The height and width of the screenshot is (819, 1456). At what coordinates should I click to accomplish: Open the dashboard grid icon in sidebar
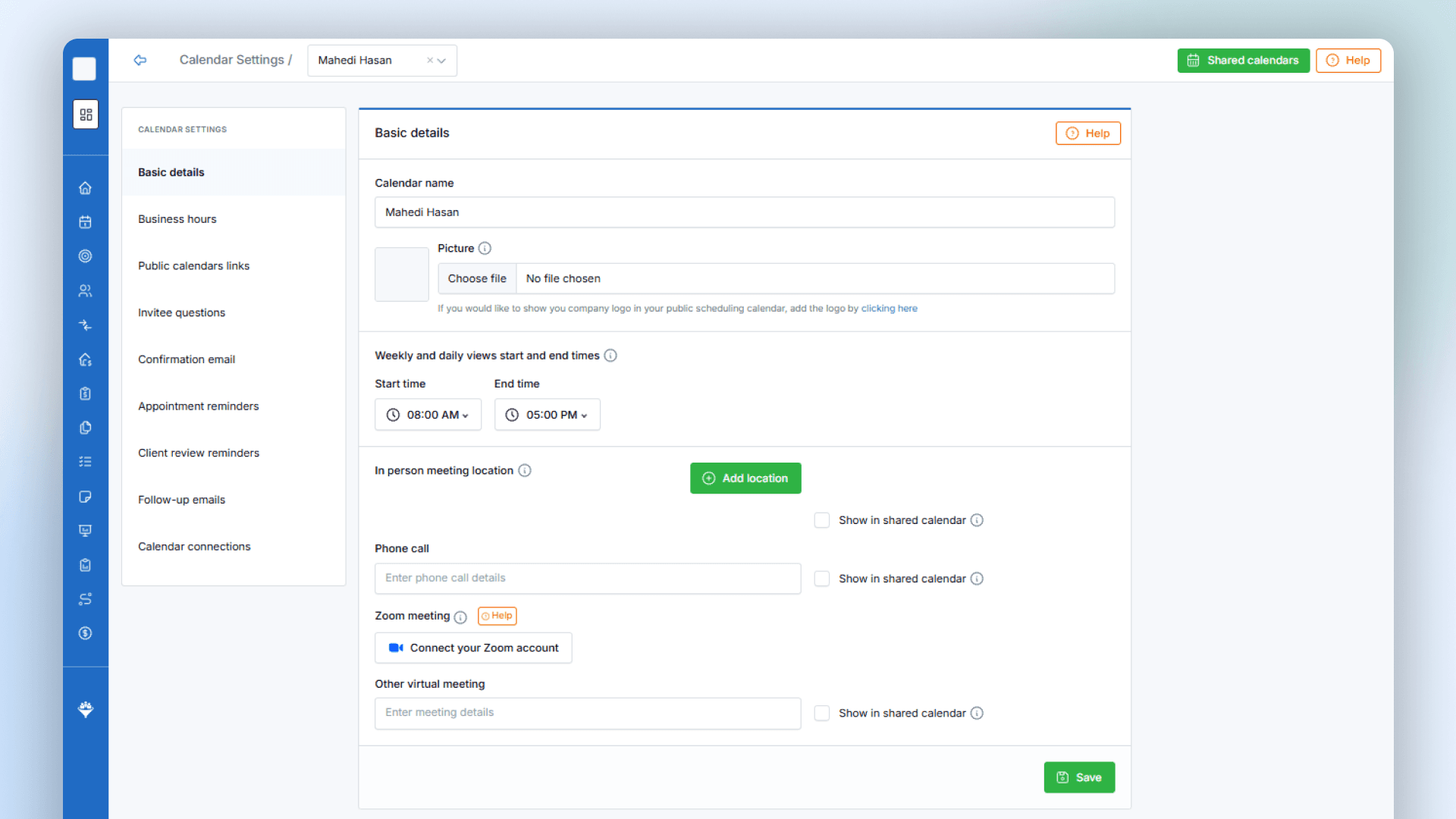pyautogui.click(x=86, y=115)
